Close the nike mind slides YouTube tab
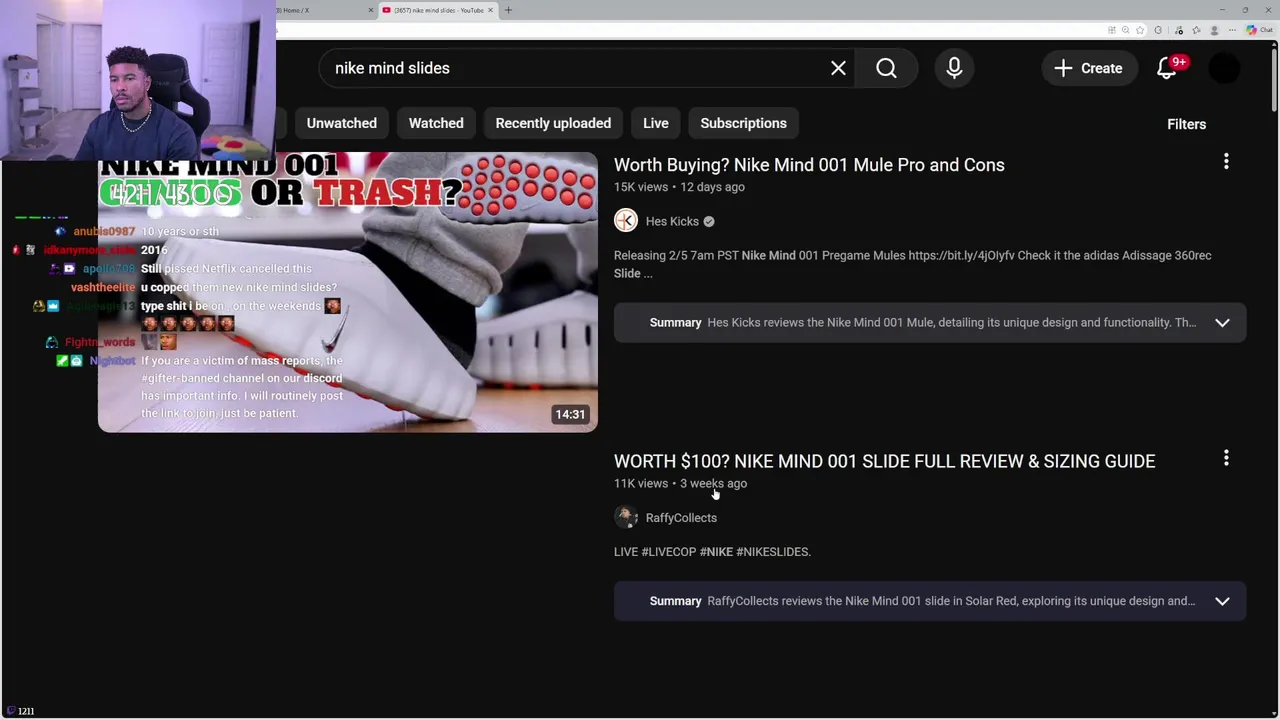Viewport: 1280px width, 720px height. [x=491, y=10]
